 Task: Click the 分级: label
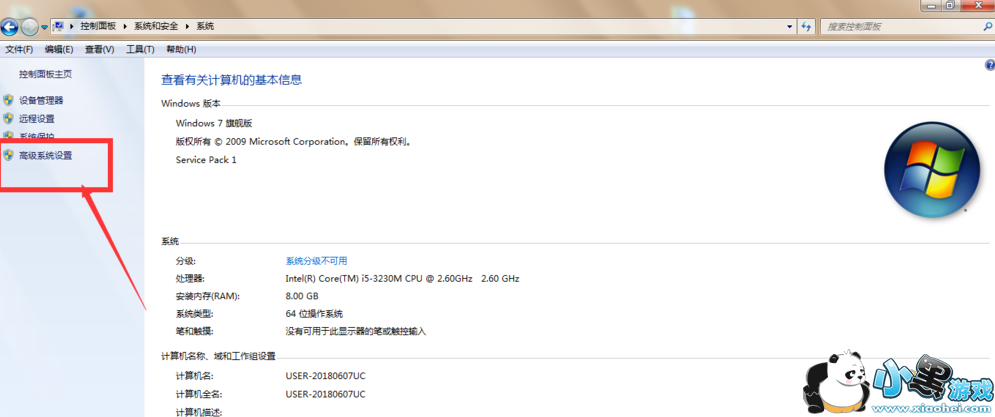coord(186,261)
